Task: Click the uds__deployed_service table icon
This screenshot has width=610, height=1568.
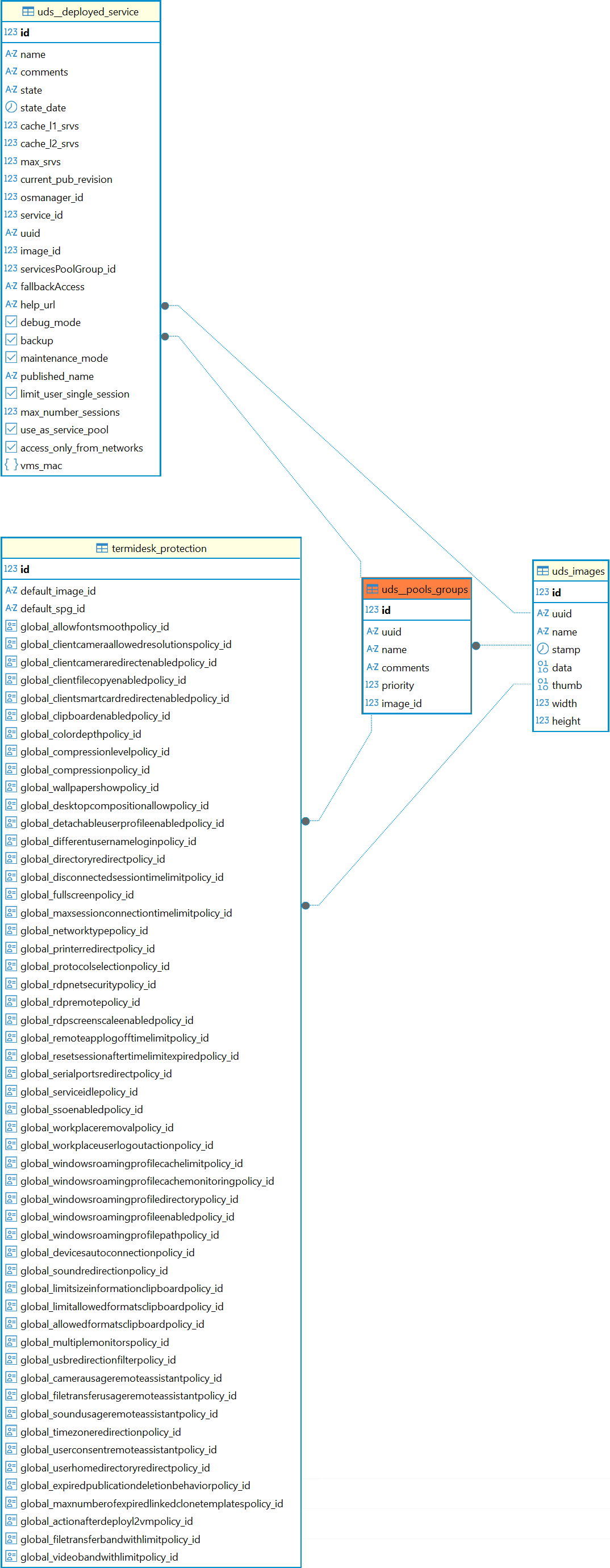Action: (x=28, y=11)
